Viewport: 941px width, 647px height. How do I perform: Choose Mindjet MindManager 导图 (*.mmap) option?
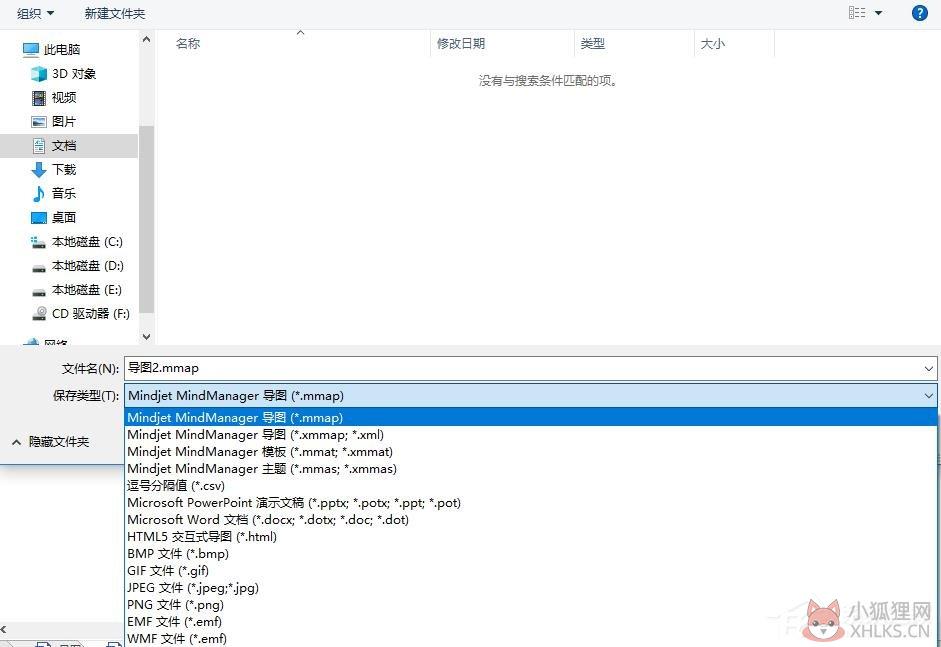pos(531,417)
